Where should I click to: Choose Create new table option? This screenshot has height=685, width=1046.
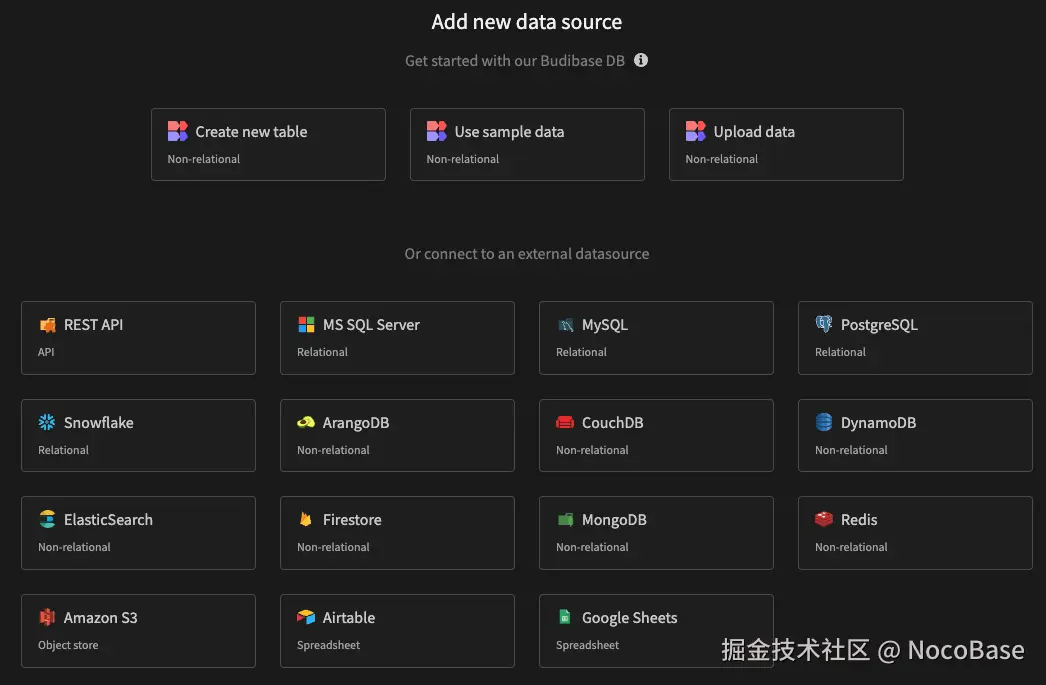click(x=268, y=144)
